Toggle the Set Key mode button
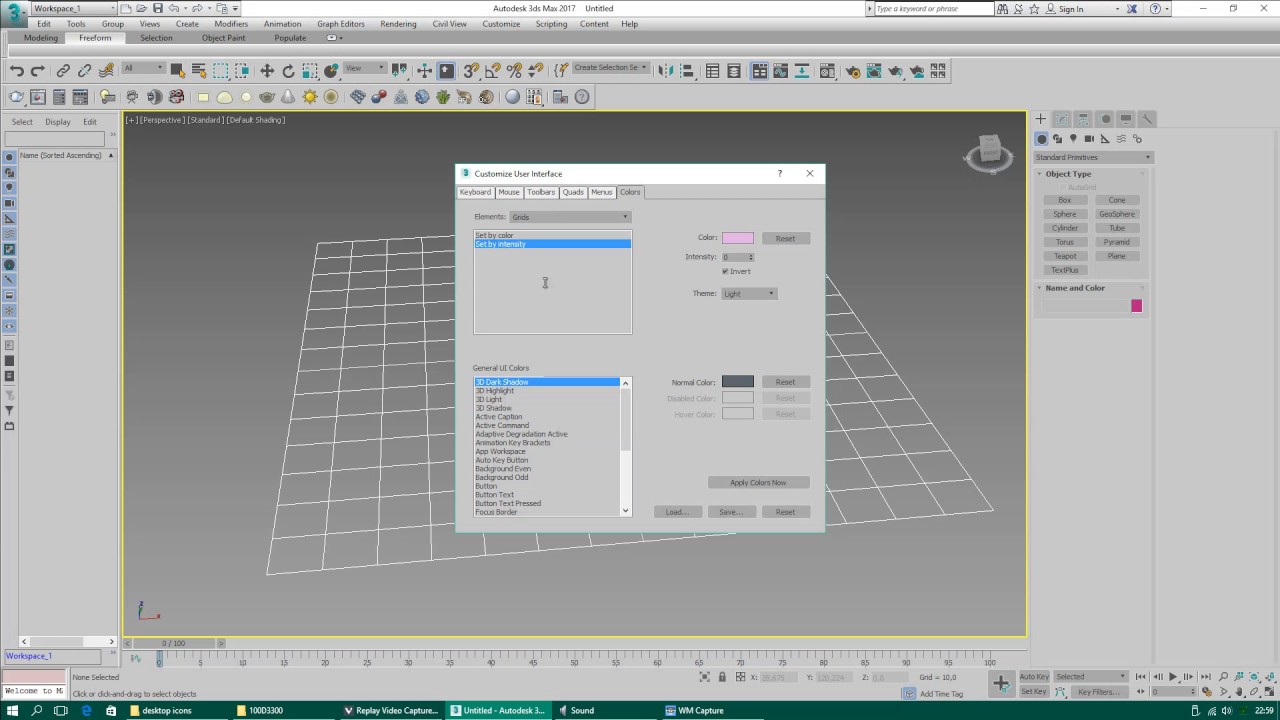 pyautogui.click(x=1034, y=691)
